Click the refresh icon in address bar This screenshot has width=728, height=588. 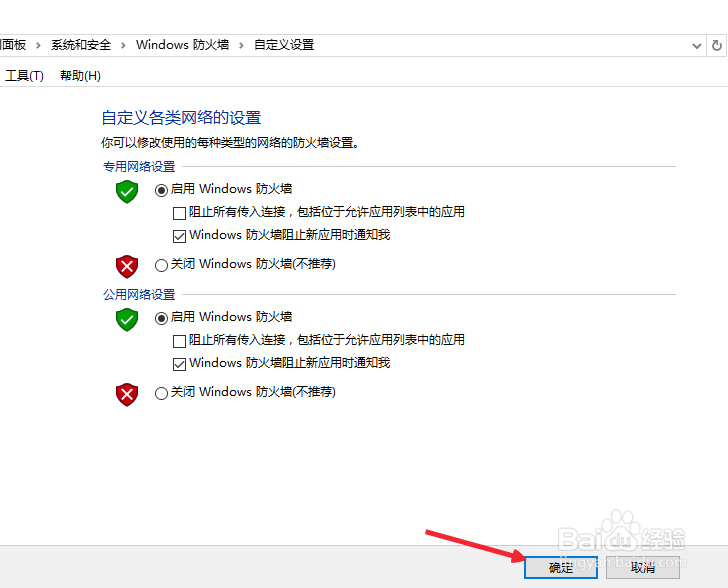717,46
